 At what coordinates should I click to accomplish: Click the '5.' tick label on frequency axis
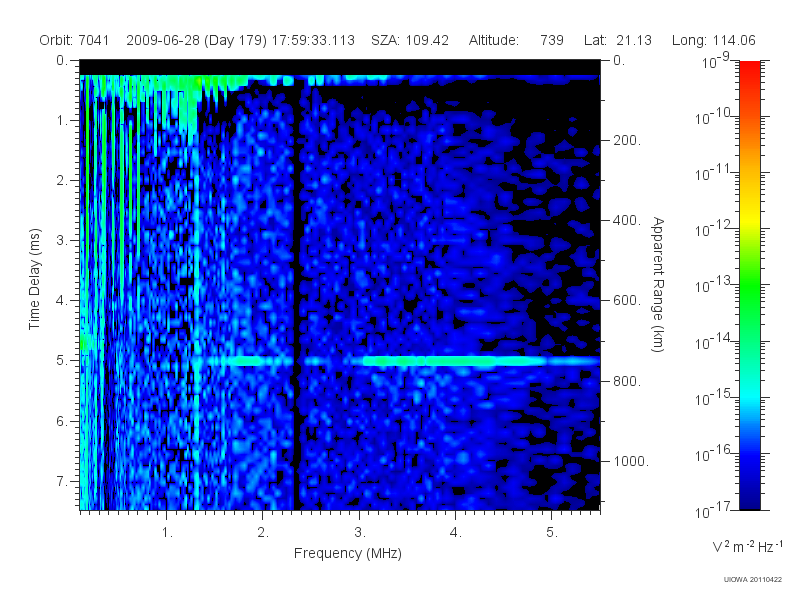552,533
